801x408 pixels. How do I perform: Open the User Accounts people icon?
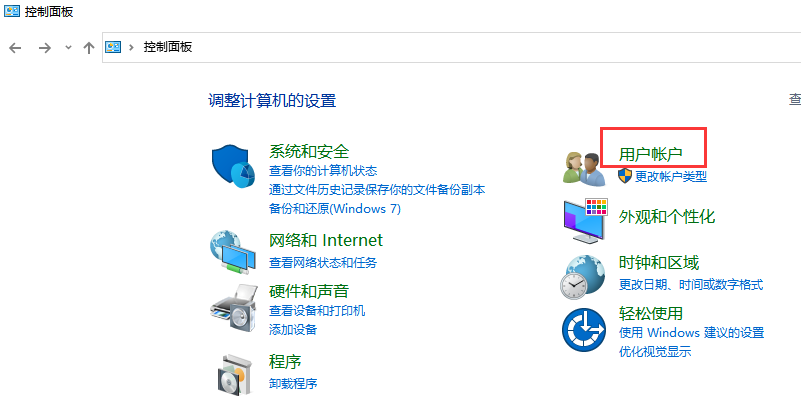(583, 169)
